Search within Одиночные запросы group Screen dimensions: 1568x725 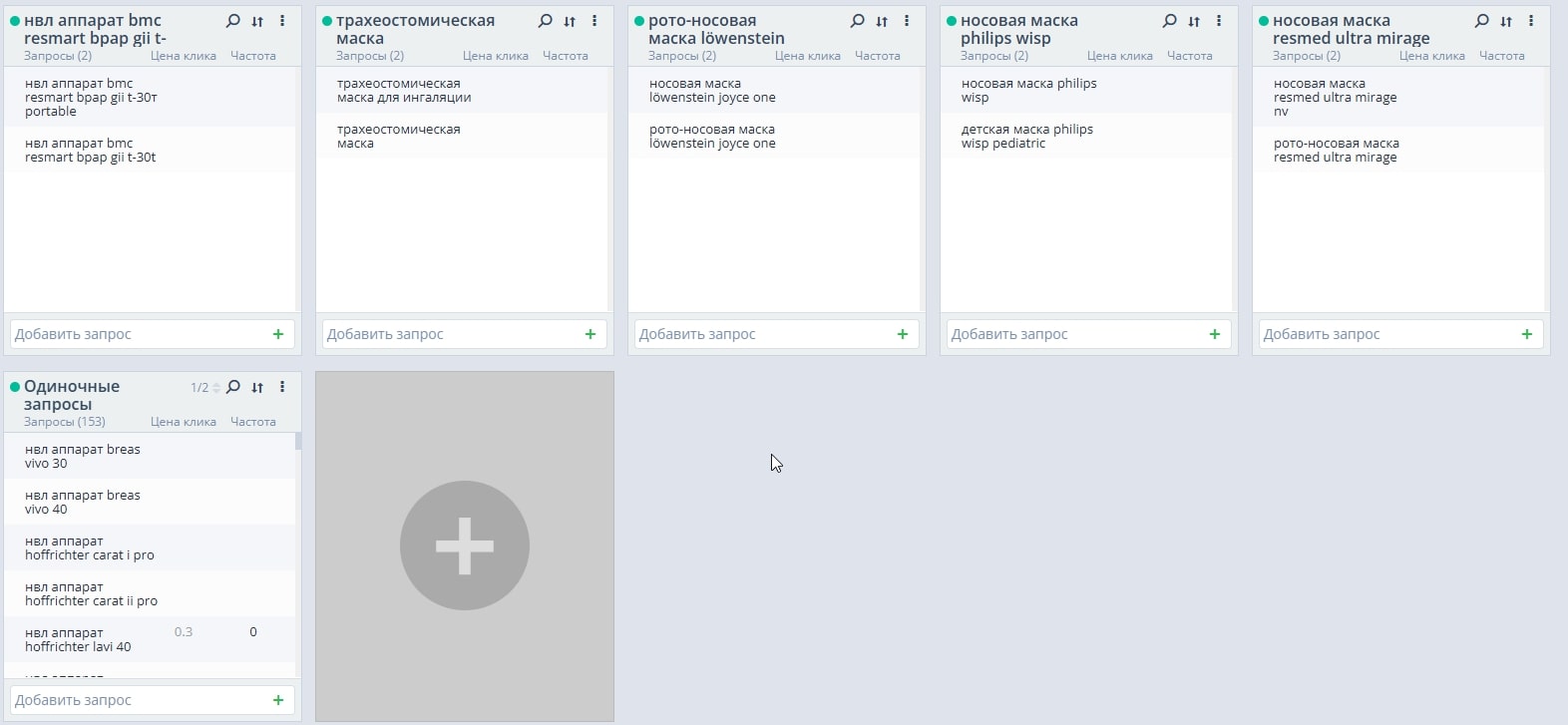(x=233, y=387)
